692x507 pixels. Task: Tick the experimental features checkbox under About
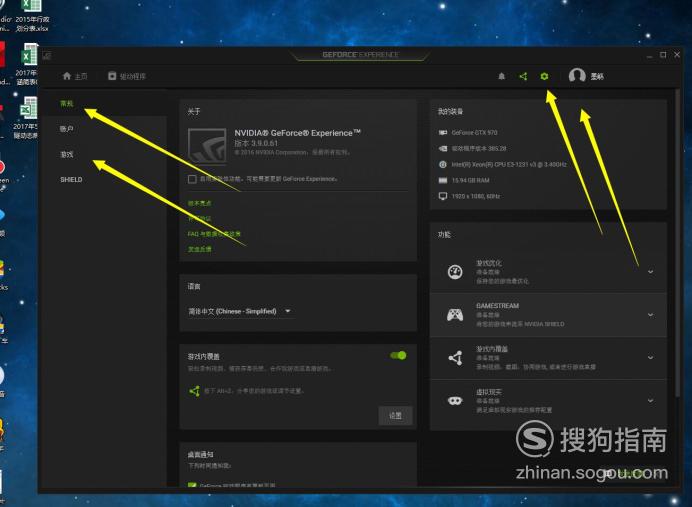[192, 179]
